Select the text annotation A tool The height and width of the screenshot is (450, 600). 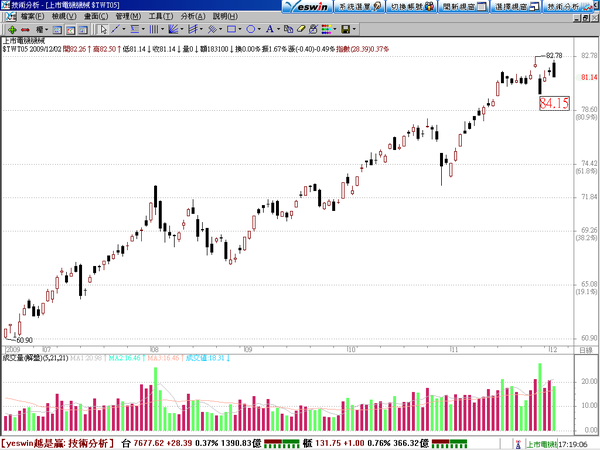pos(270,29)
